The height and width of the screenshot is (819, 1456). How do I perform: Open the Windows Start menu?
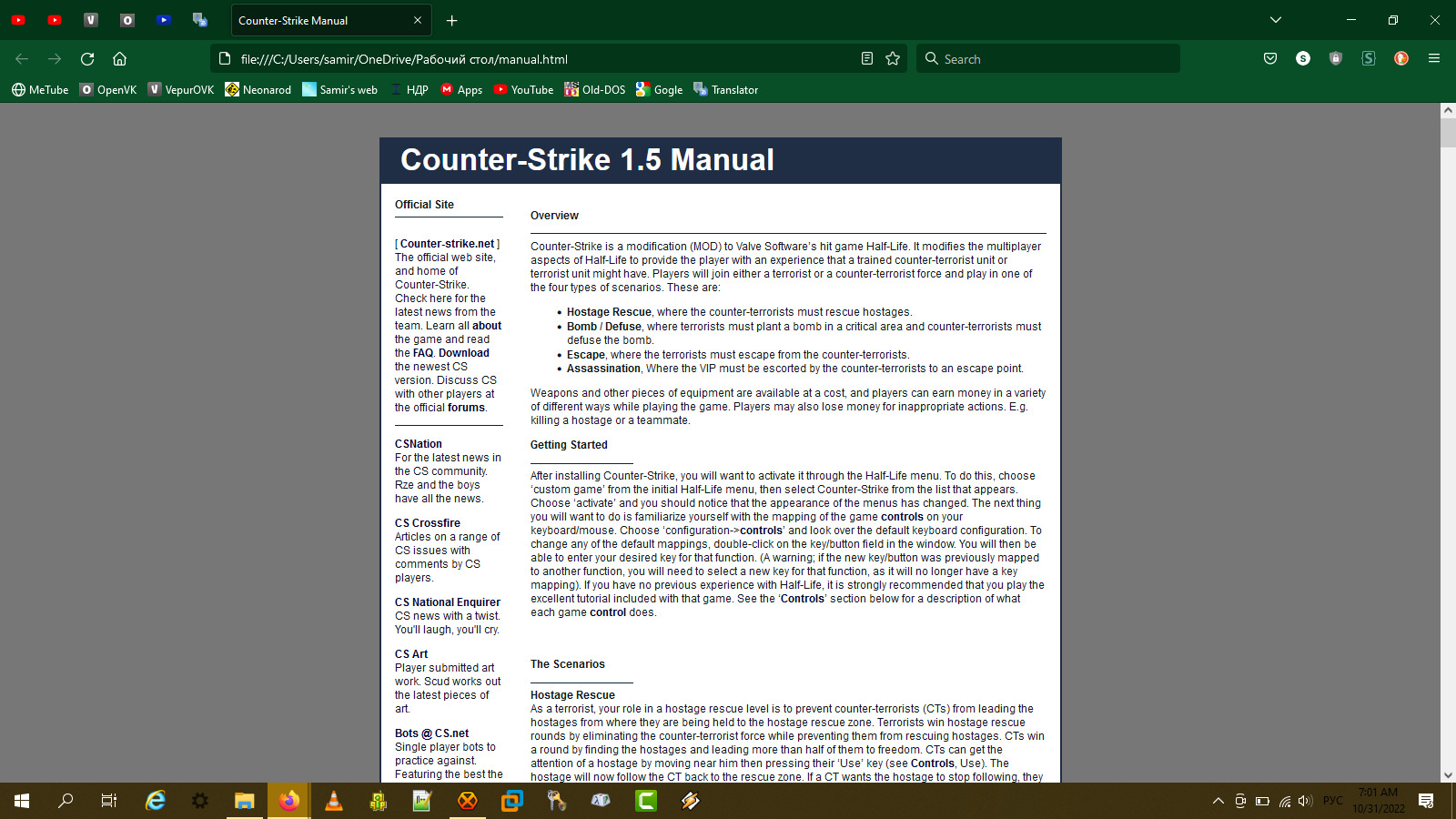coord(22,801)
